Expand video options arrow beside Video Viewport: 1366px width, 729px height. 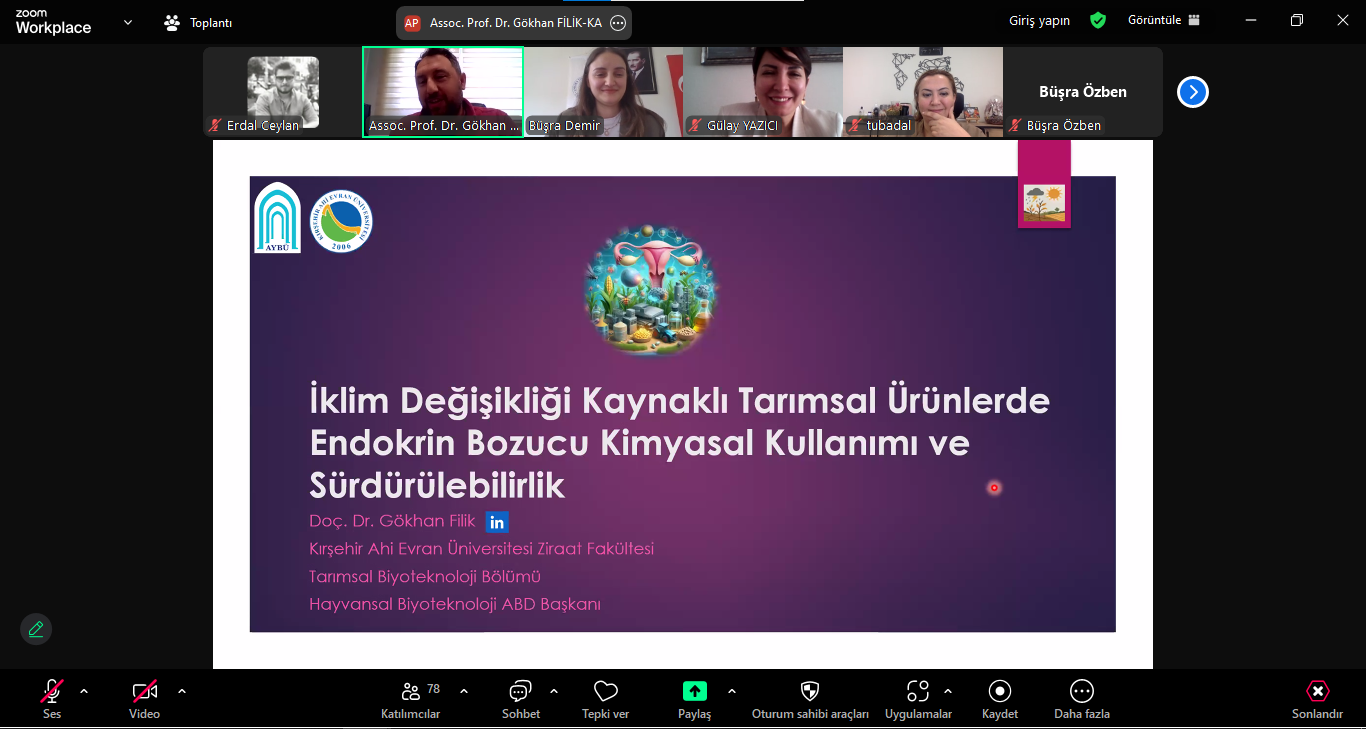point(182,691)
